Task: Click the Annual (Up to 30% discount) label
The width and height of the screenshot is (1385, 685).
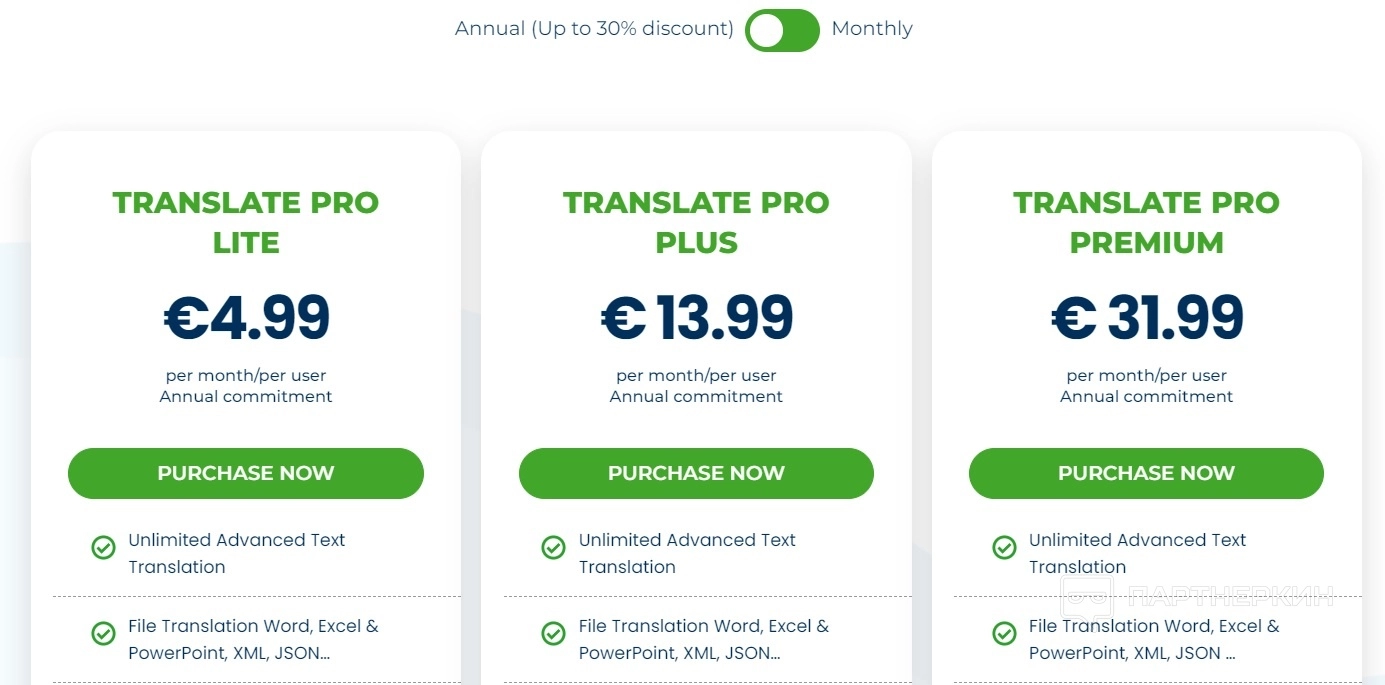Action: [594, 29]
